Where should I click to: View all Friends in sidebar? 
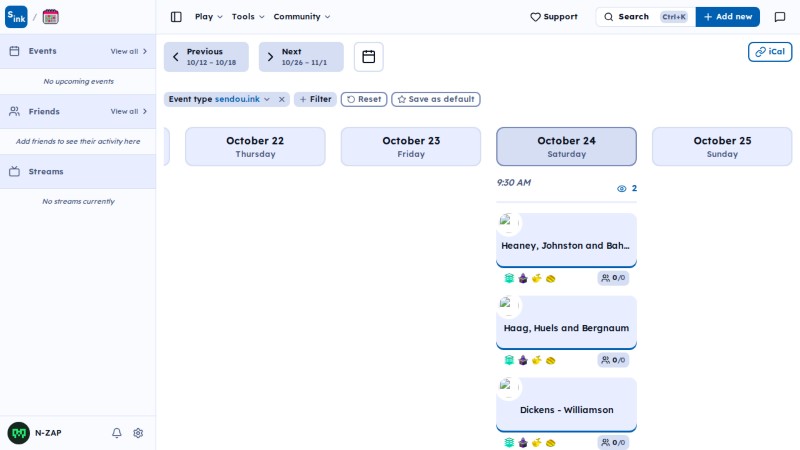129,111
